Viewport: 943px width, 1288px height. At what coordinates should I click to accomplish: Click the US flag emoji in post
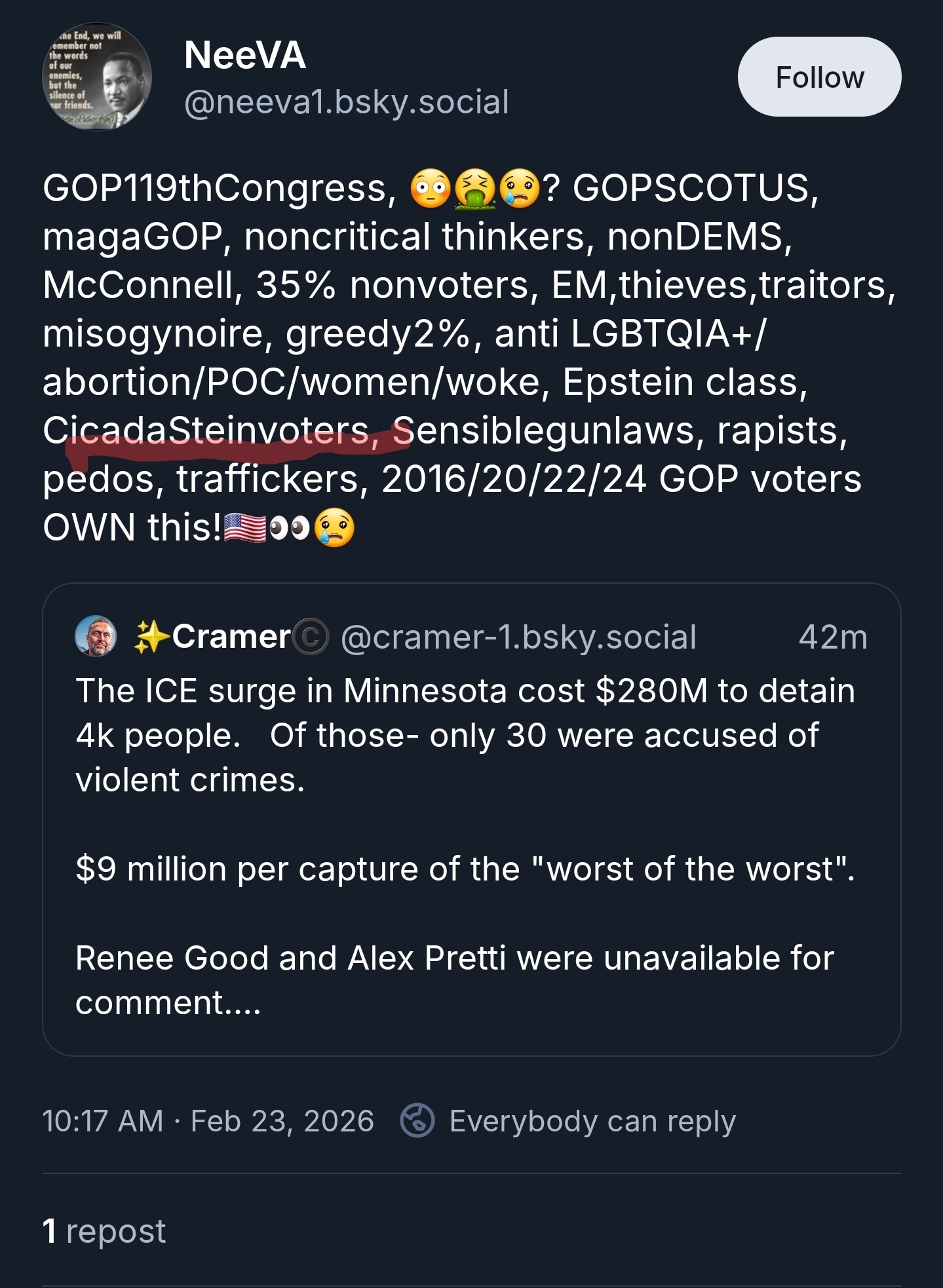tap(245, 528)
